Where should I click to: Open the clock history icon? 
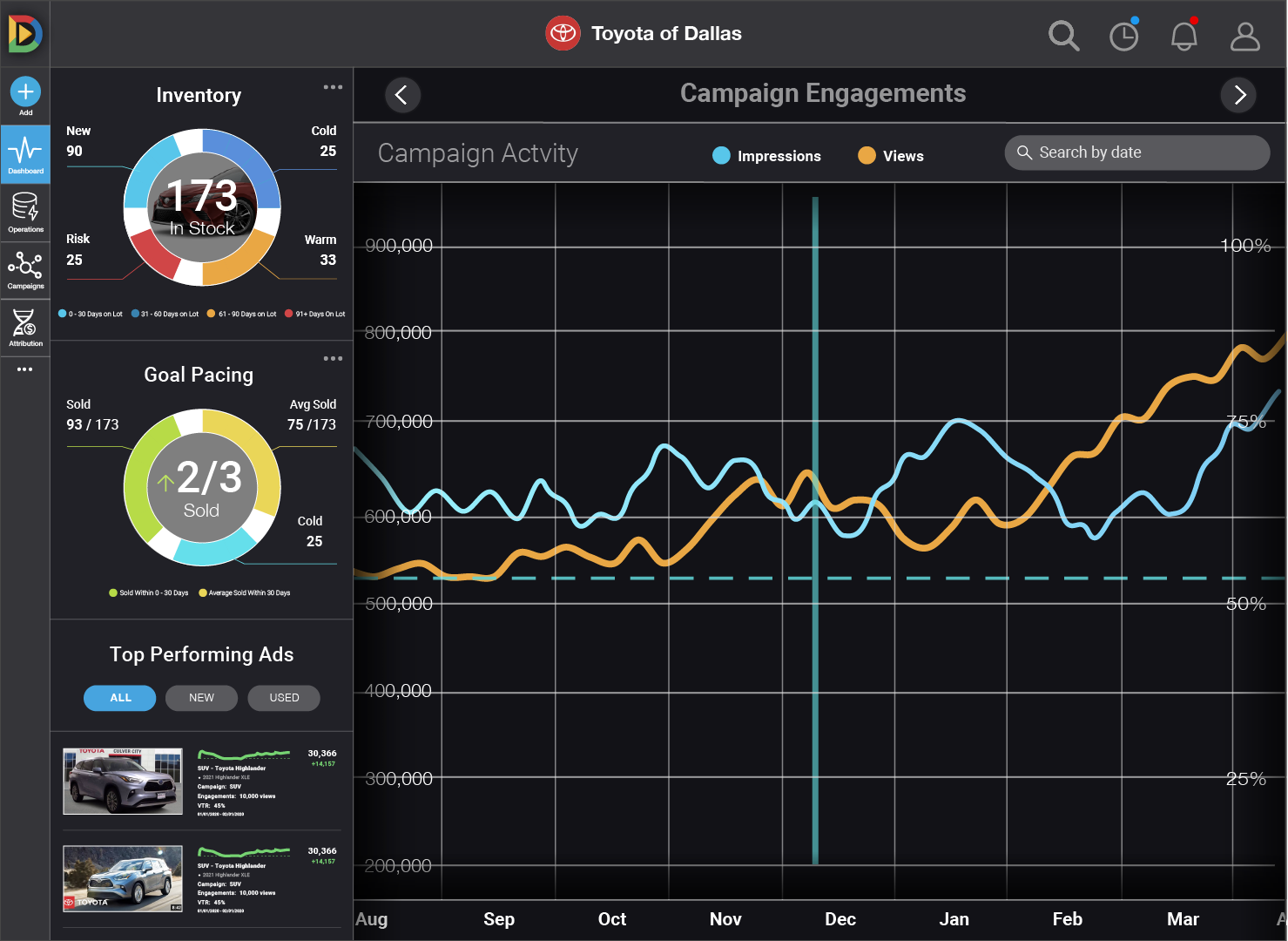(x=1123, y=36)
